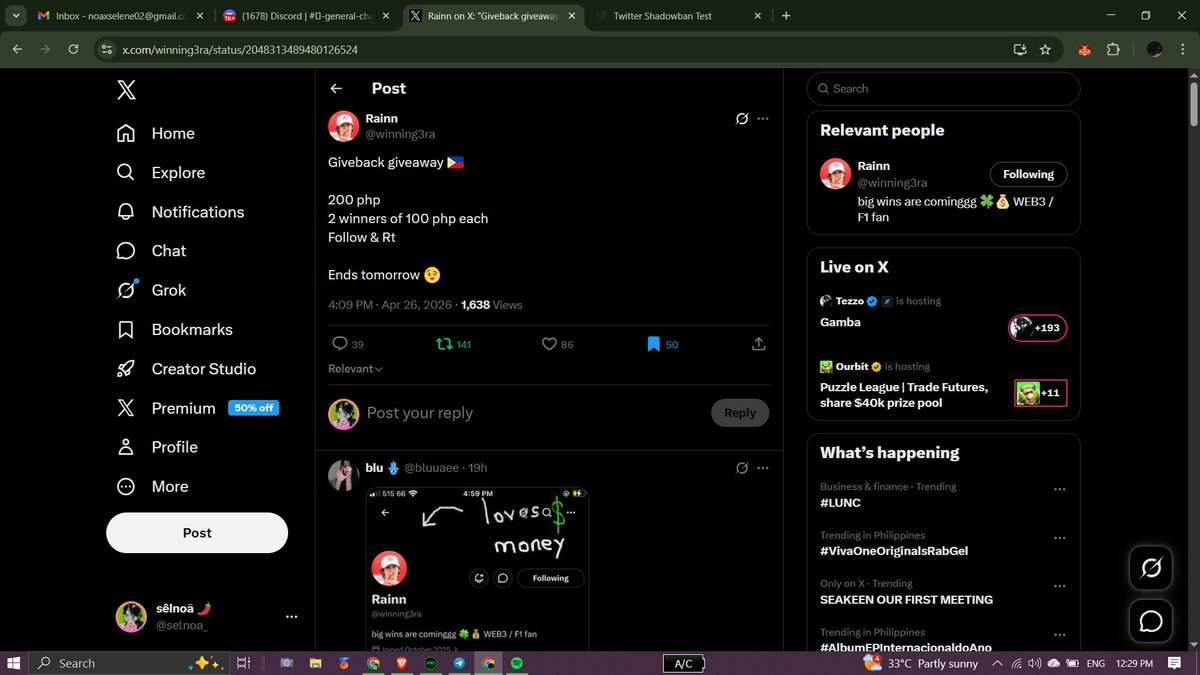Click the share post icon
This screenshot has width=1200, height=675.
(759, 344)
